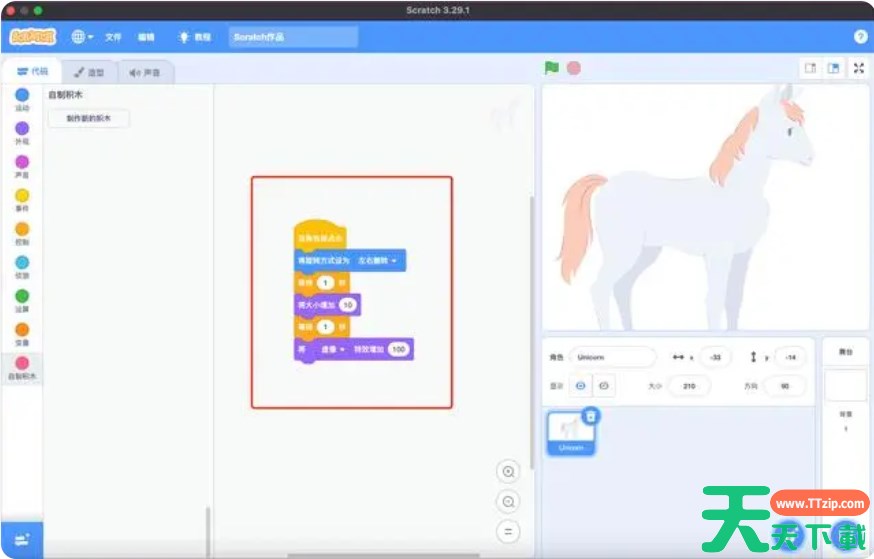This screenshot has width=874, height=559.
Task: Click the effect change value 100
Action: (399, 349)
